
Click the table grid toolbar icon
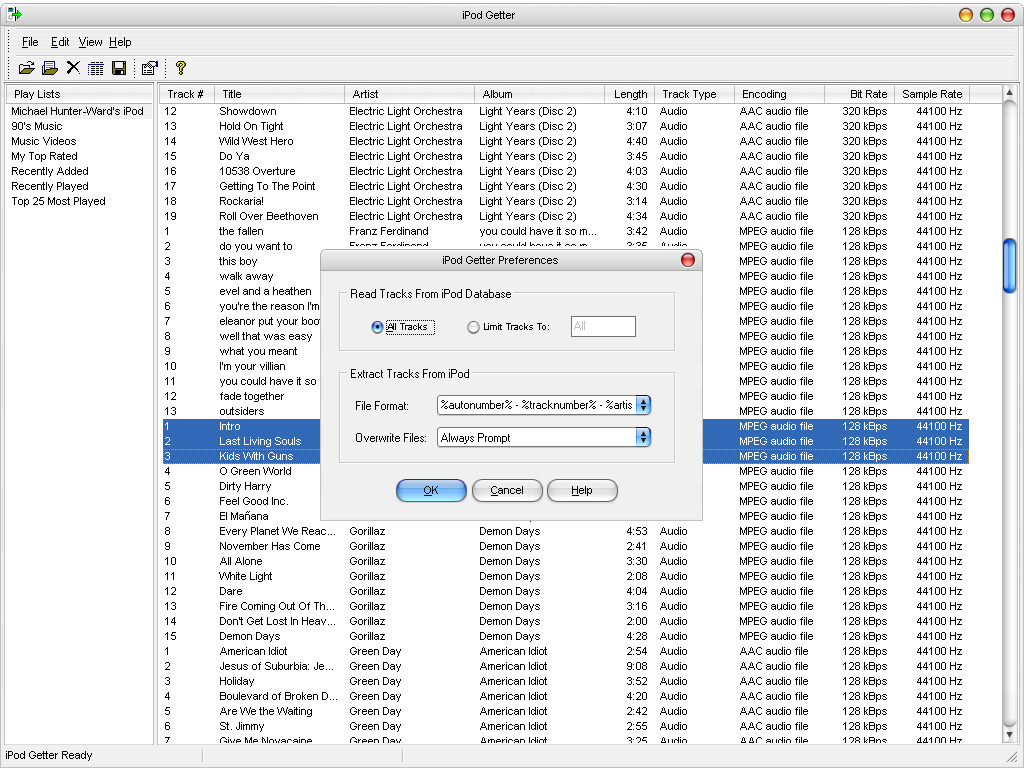pos(96,68)
